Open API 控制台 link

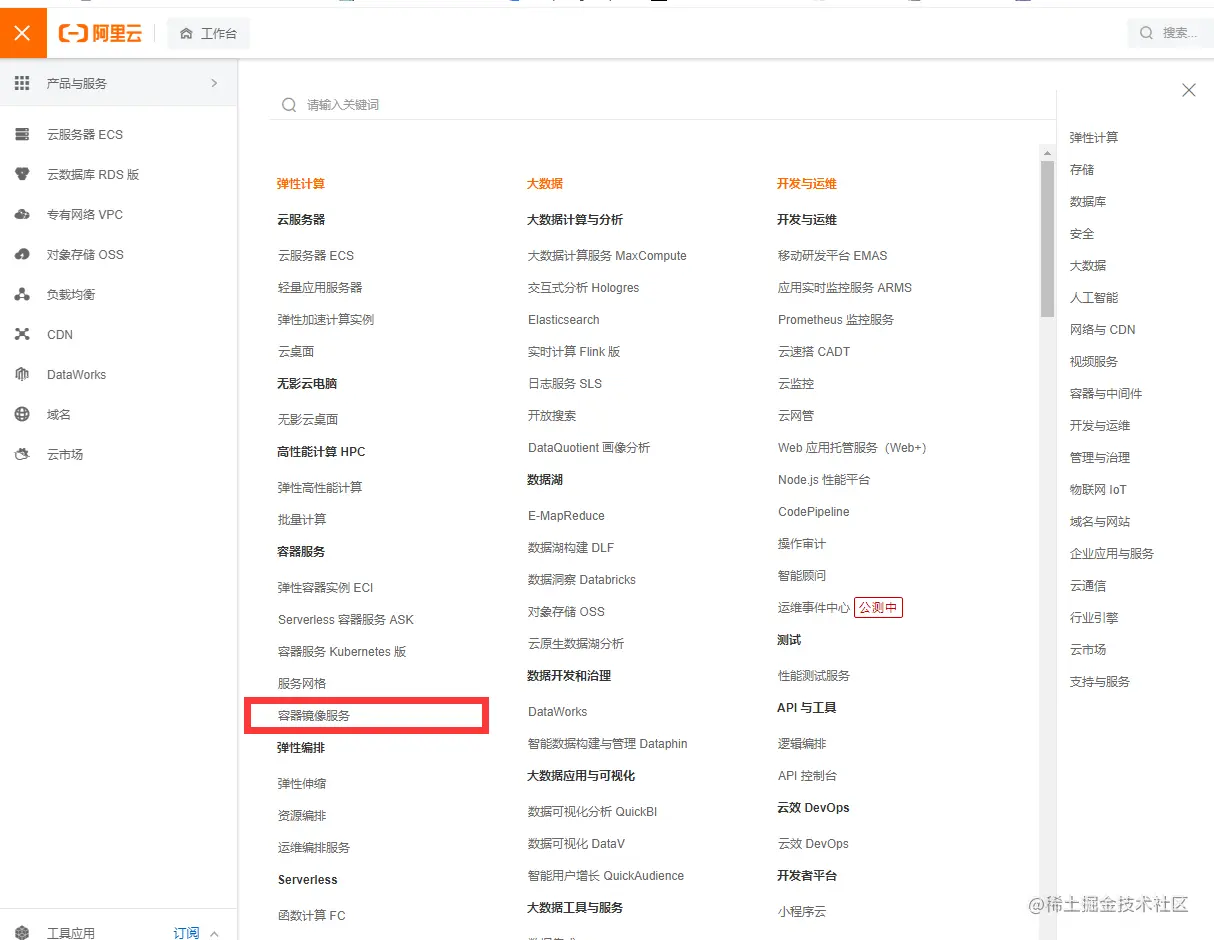[x=807, y=775]
